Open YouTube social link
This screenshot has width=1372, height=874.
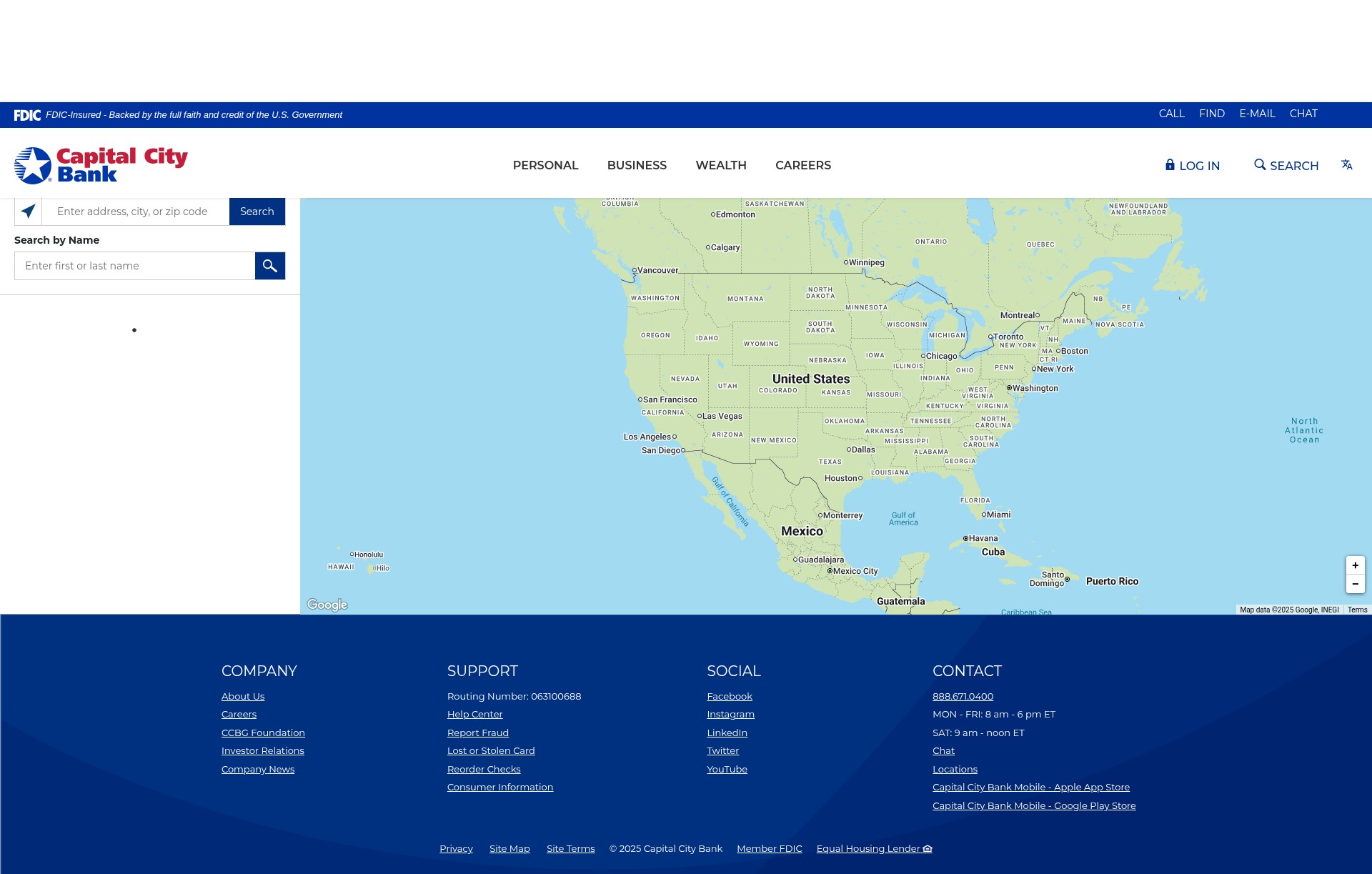[x=727, y=769]
